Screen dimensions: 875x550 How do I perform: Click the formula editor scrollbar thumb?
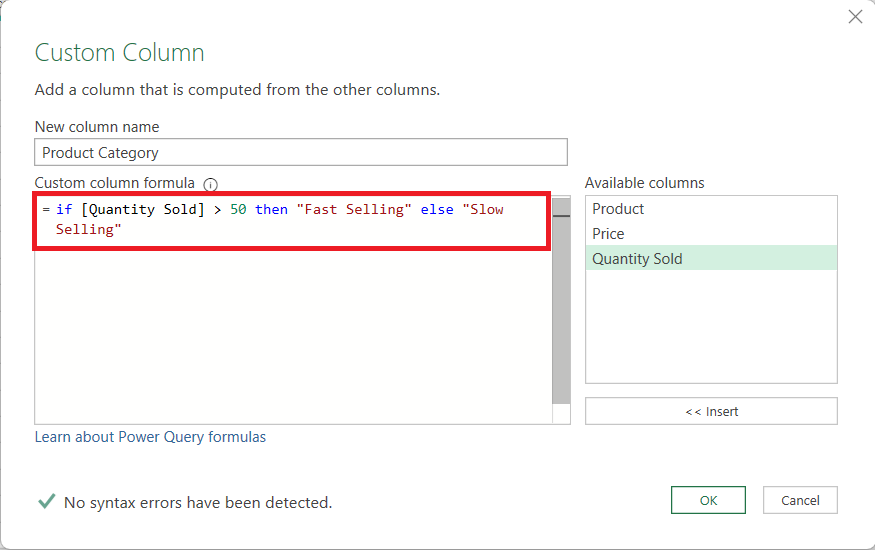tap(561, 309)
